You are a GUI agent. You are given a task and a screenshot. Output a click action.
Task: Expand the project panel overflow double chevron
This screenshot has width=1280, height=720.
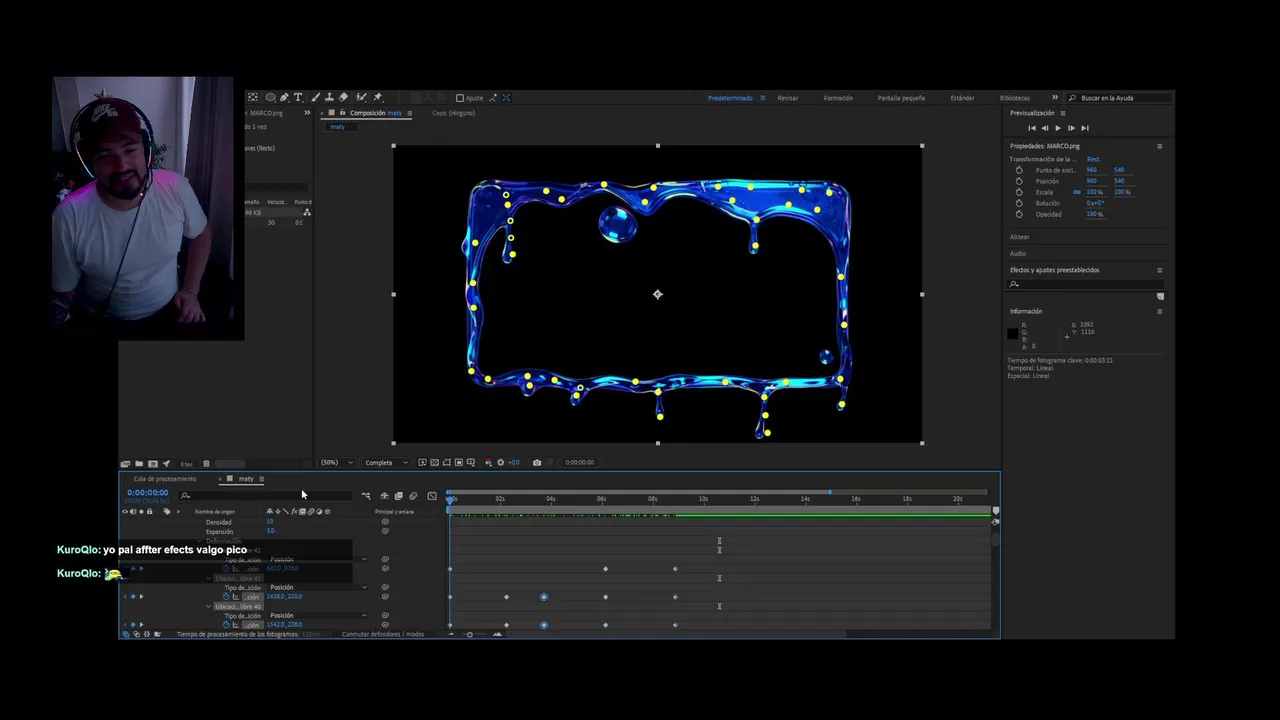click(x=307, y=113)
